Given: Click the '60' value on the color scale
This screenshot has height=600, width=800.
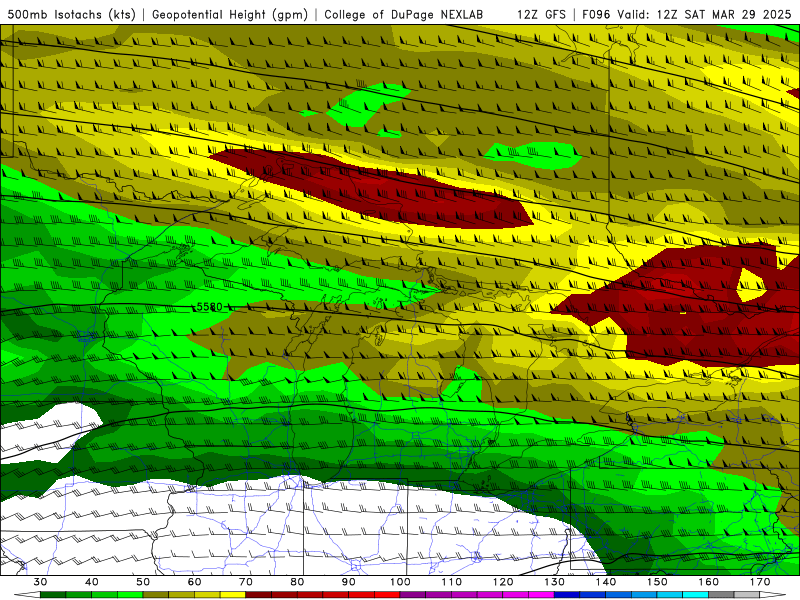Looking at the screenshot, I should pos(194,582).
